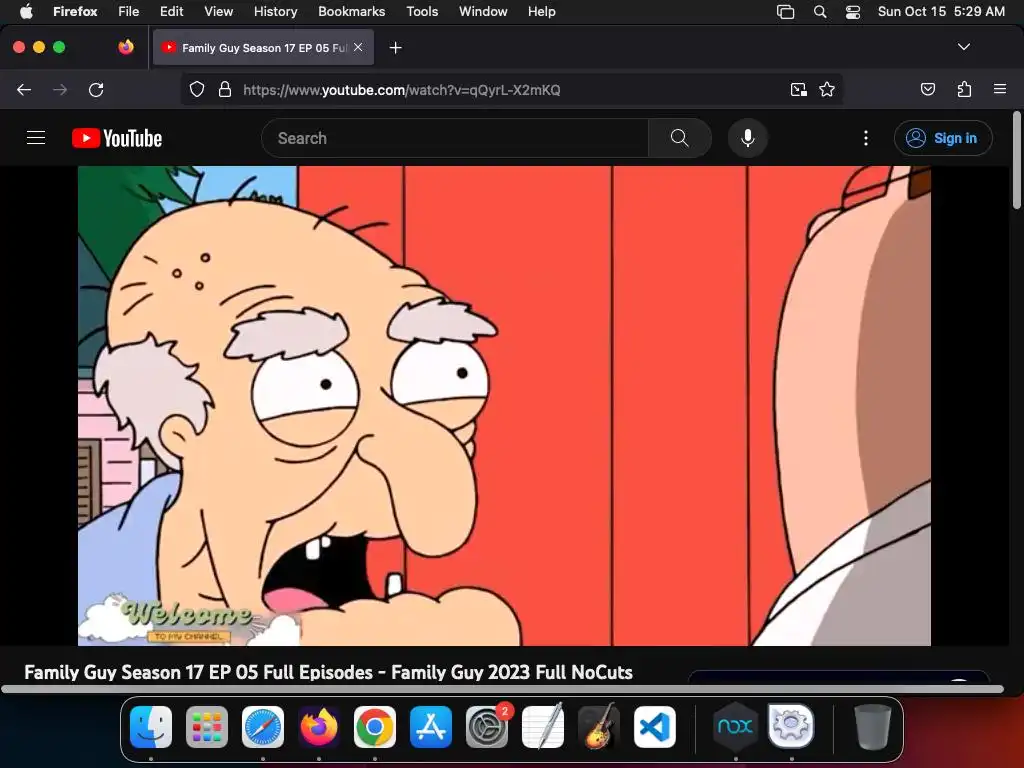Click the Sign in button

click(943, 138)
